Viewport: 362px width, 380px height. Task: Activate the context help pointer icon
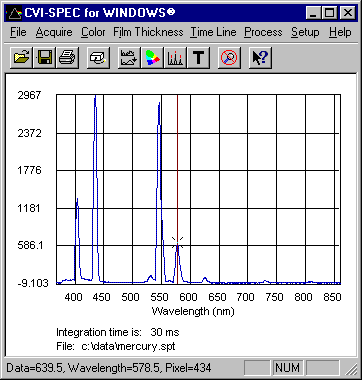click(260, 58)
